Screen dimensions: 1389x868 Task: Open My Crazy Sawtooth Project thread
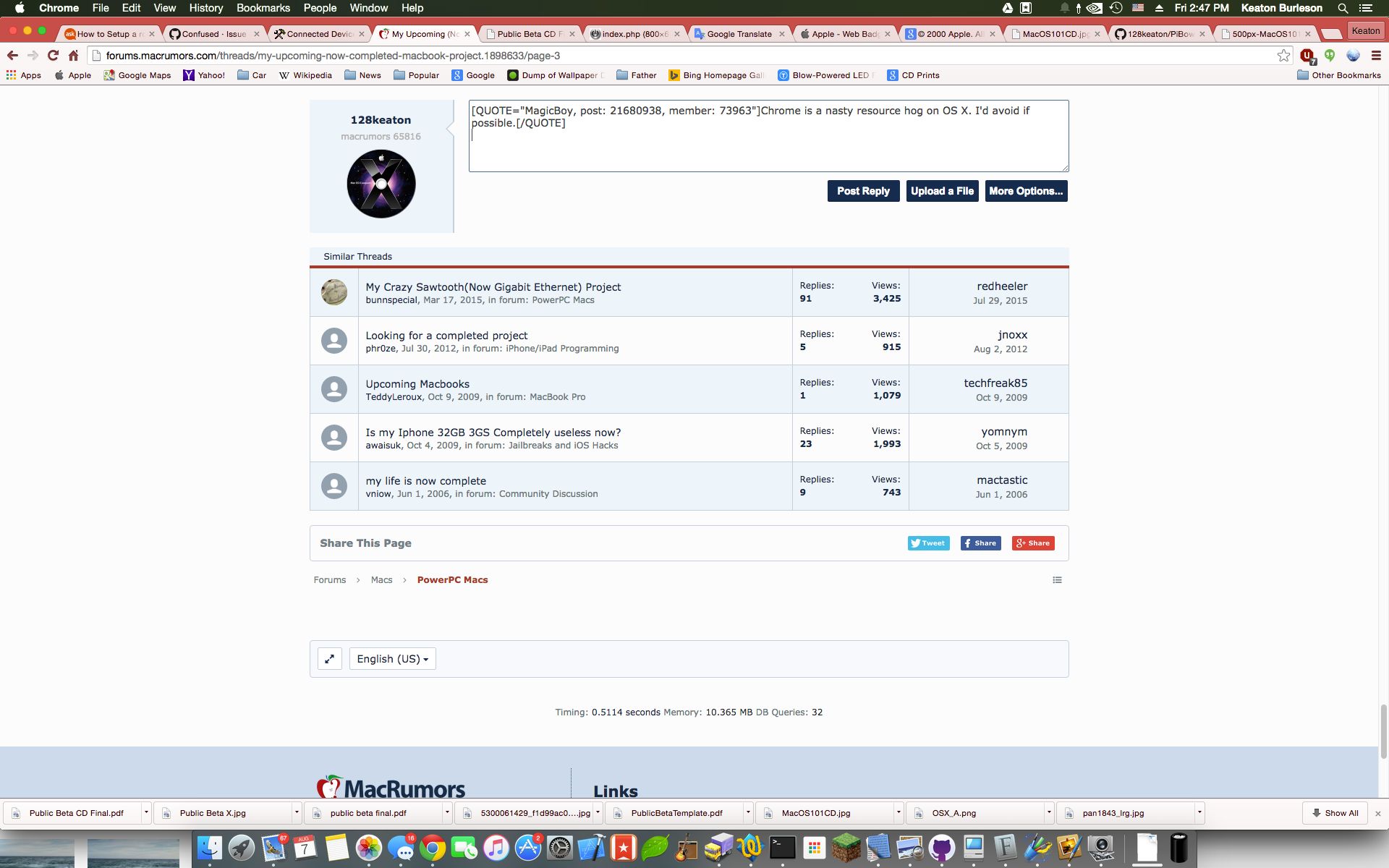coord(493,287)
